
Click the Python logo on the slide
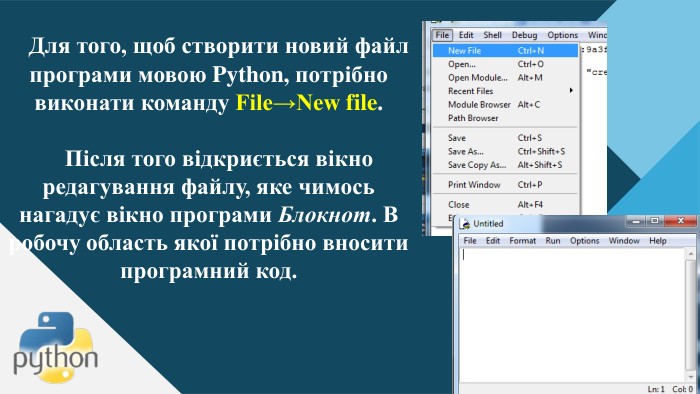(55, 347)
